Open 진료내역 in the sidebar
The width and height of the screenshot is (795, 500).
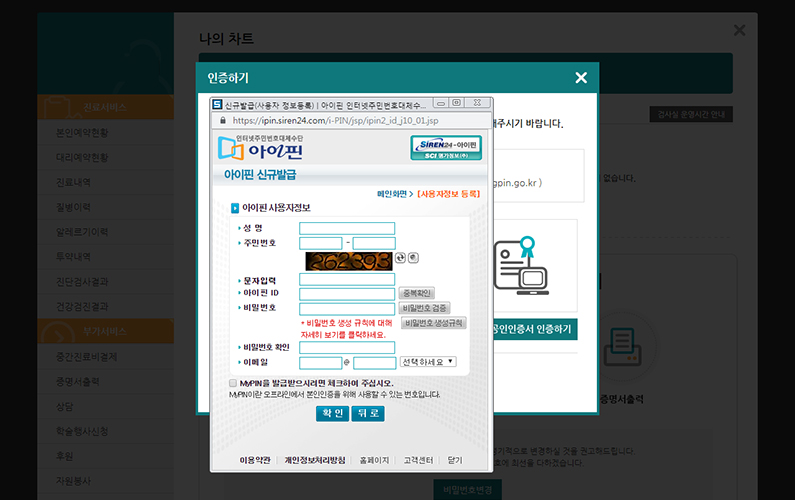point(105,182)
